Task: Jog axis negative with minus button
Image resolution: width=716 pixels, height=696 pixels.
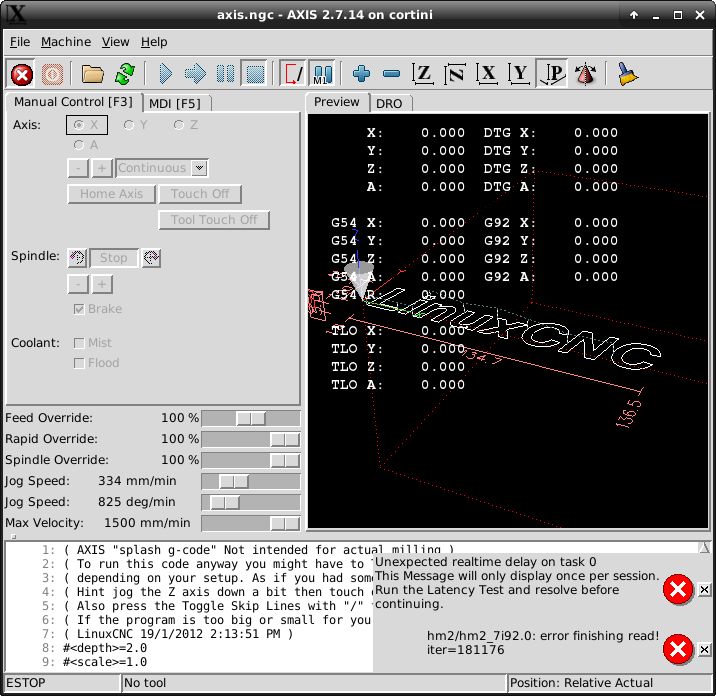Action: [x=78, y=168]
